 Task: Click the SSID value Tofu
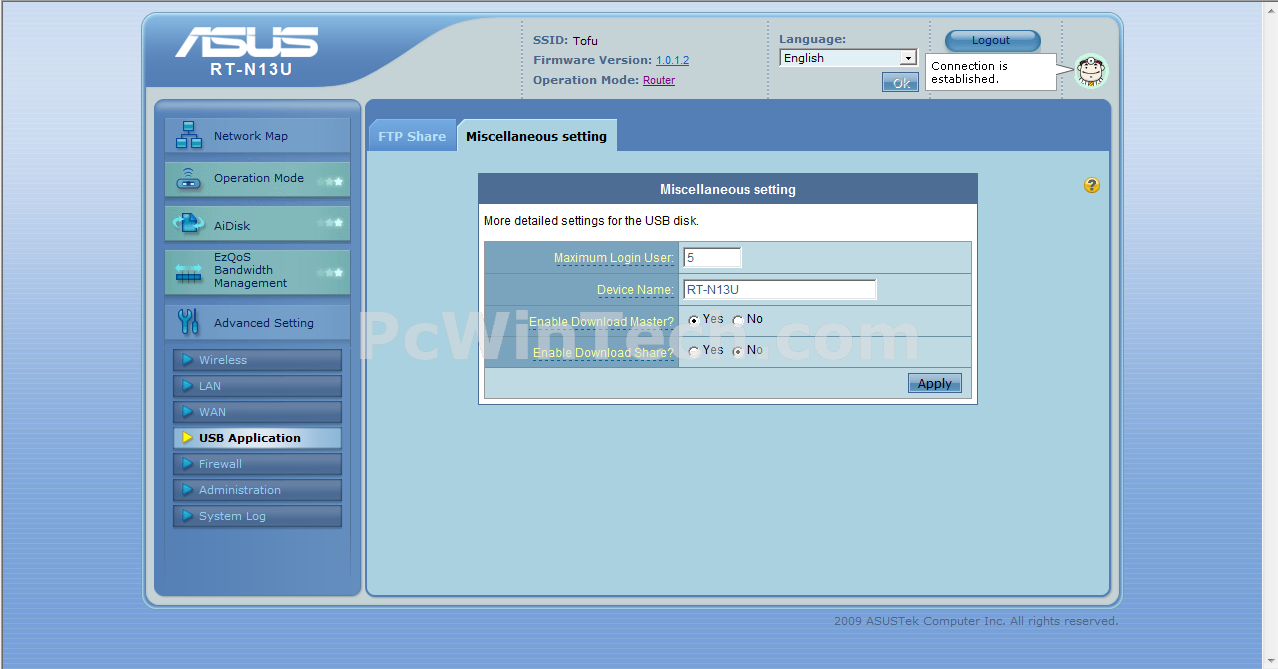[585, 41]
